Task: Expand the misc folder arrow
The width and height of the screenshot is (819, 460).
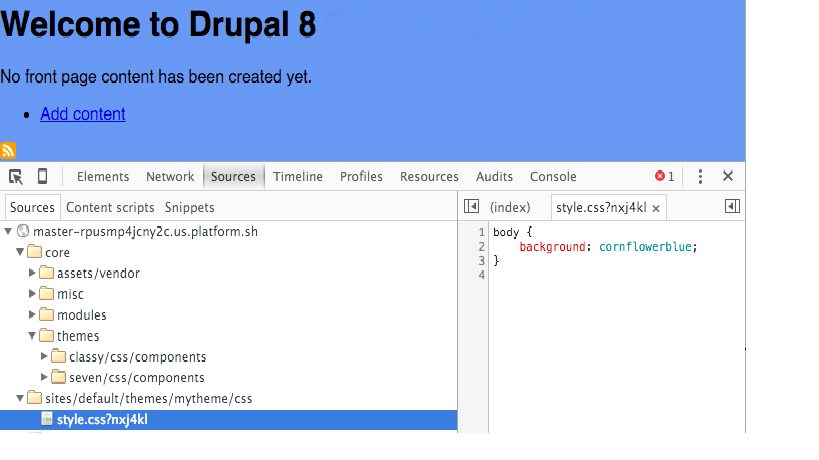Action: (32, 293)
